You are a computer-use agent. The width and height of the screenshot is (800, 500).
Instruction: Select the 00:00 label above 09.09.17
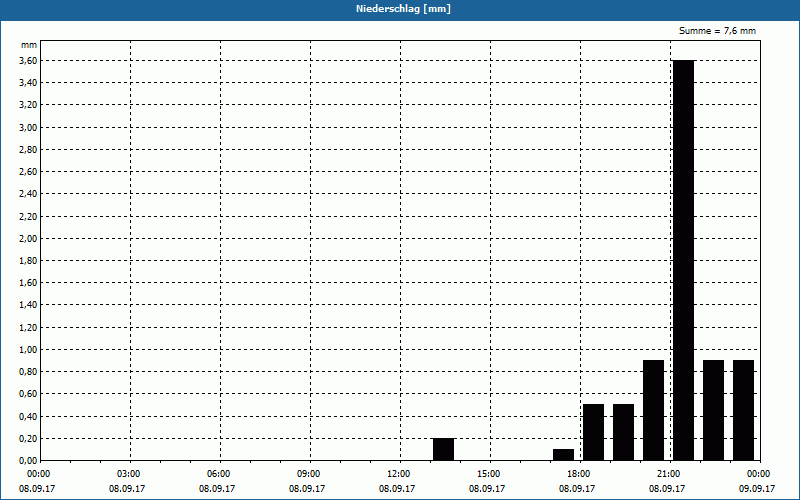759,474
